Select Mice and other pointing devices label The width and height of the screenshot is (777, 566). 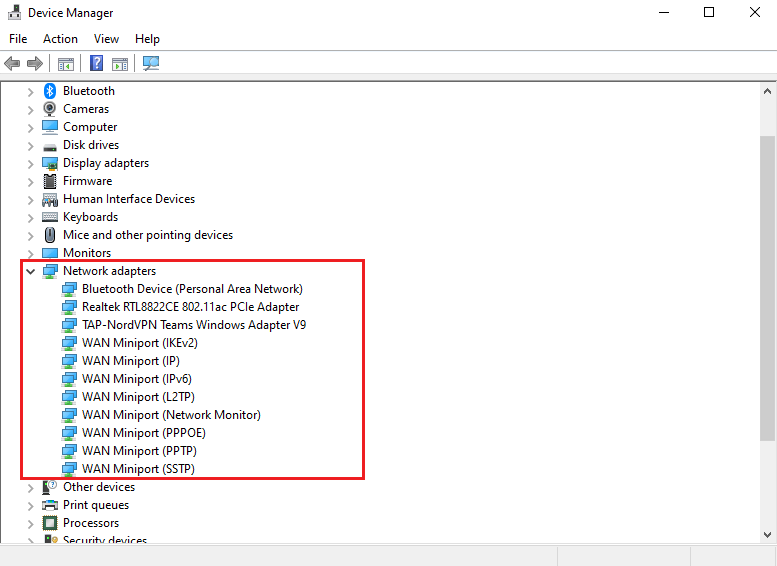(x=148, y=235)
